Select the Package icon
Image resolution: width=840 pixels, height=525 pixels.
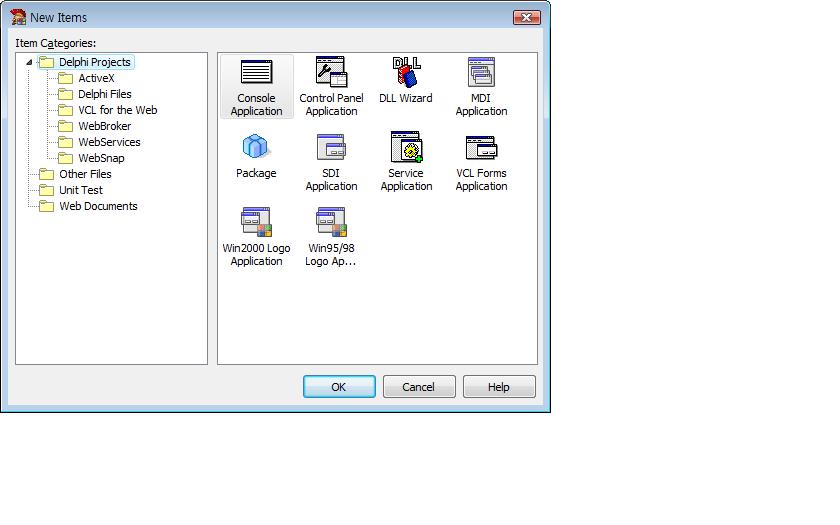pos(256,148)
